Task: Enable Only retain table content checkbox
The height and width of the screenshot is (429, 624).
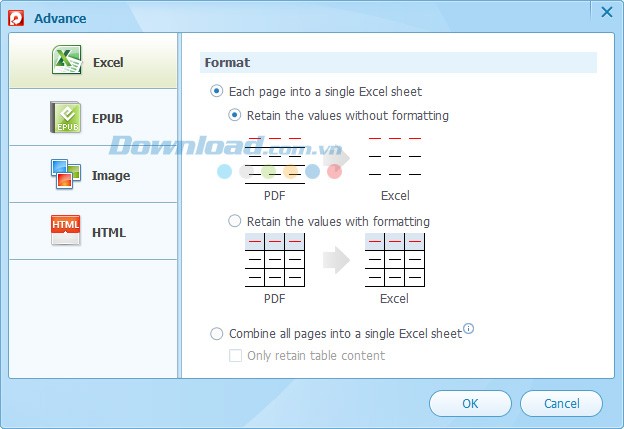Action: click(235, 355)
